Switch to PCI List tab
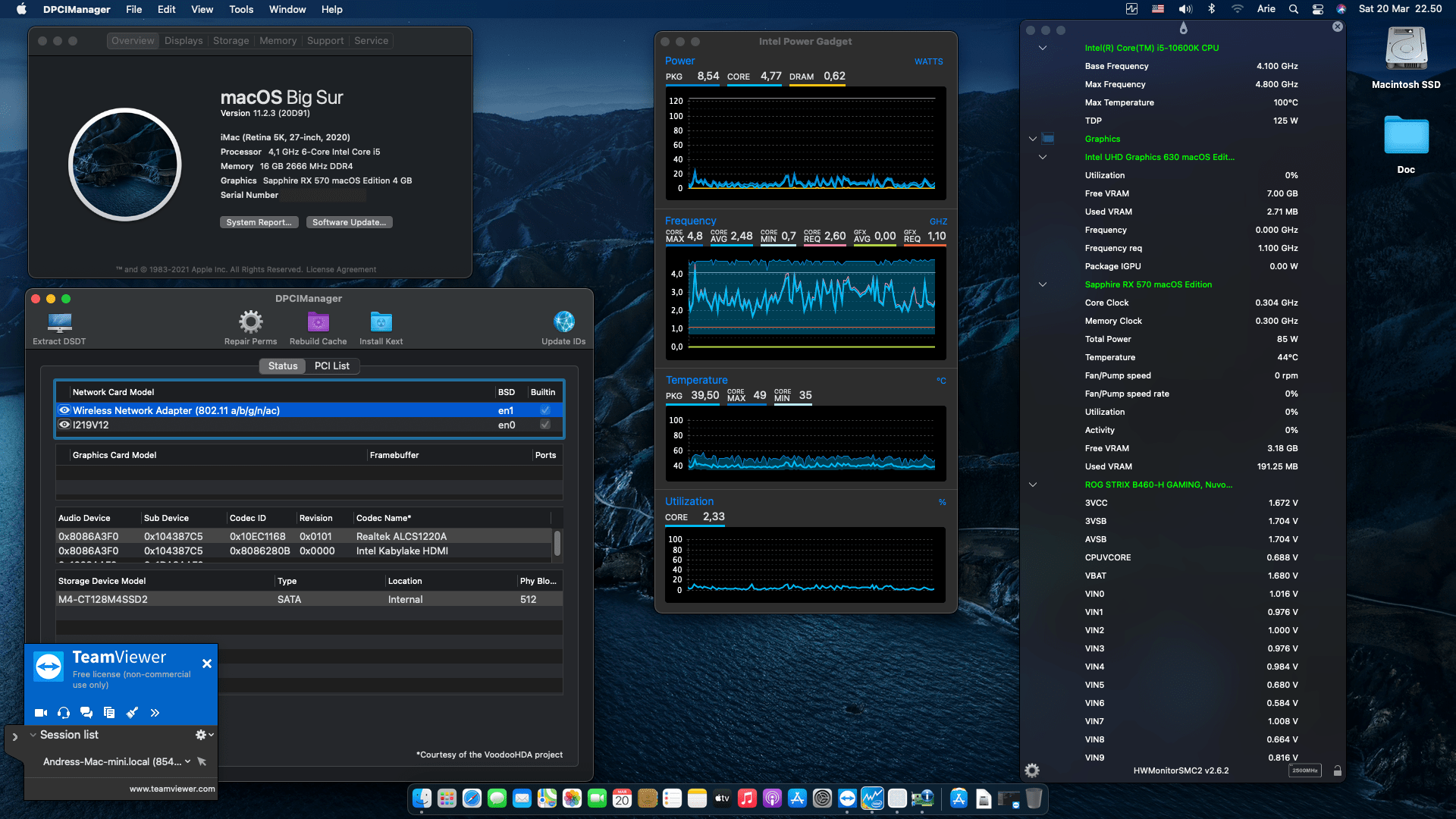 pos(332,366)
